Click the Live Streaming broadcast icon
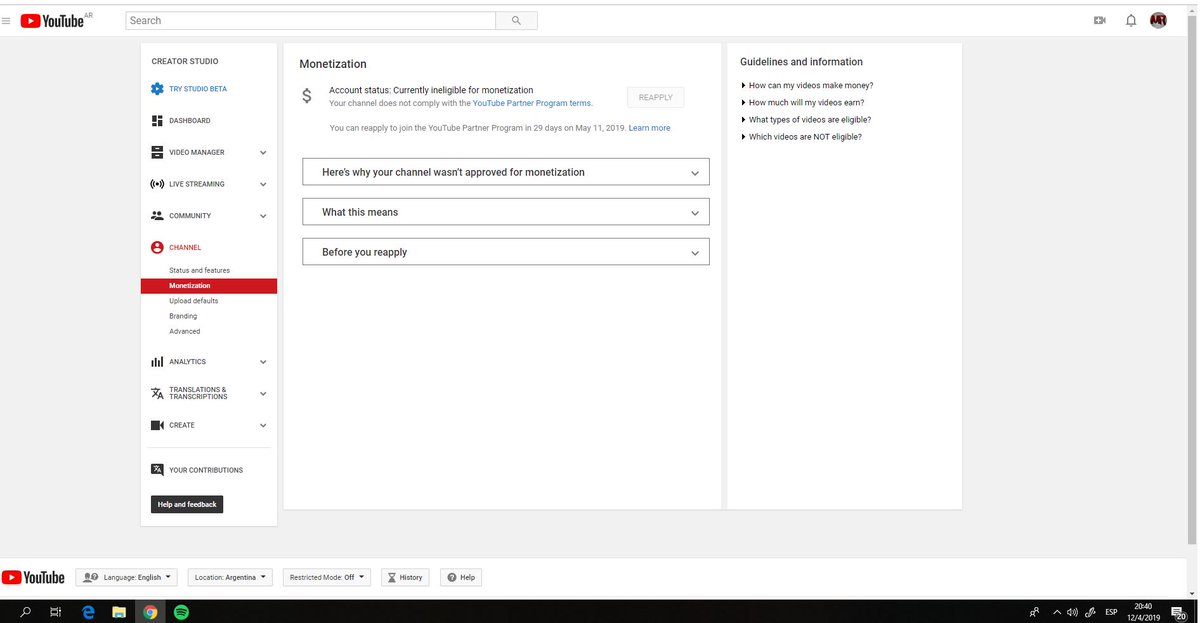 (x=157, y=184)
